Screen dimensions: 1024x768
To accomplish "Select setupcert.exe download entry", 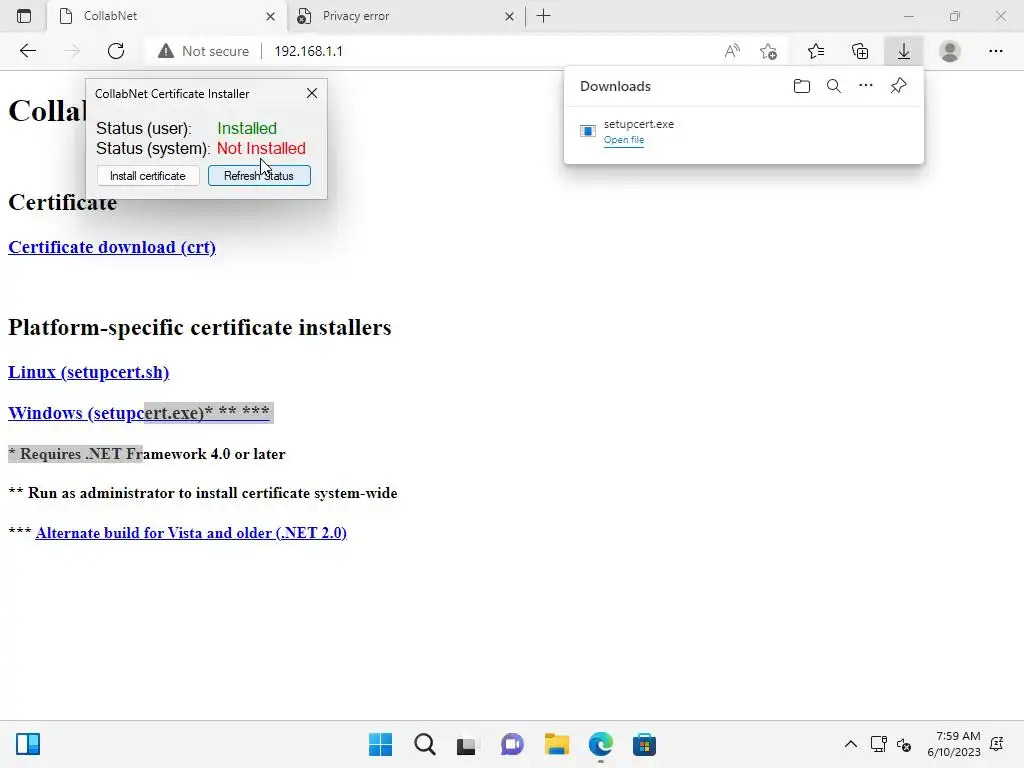I will [x=743, y=131].
